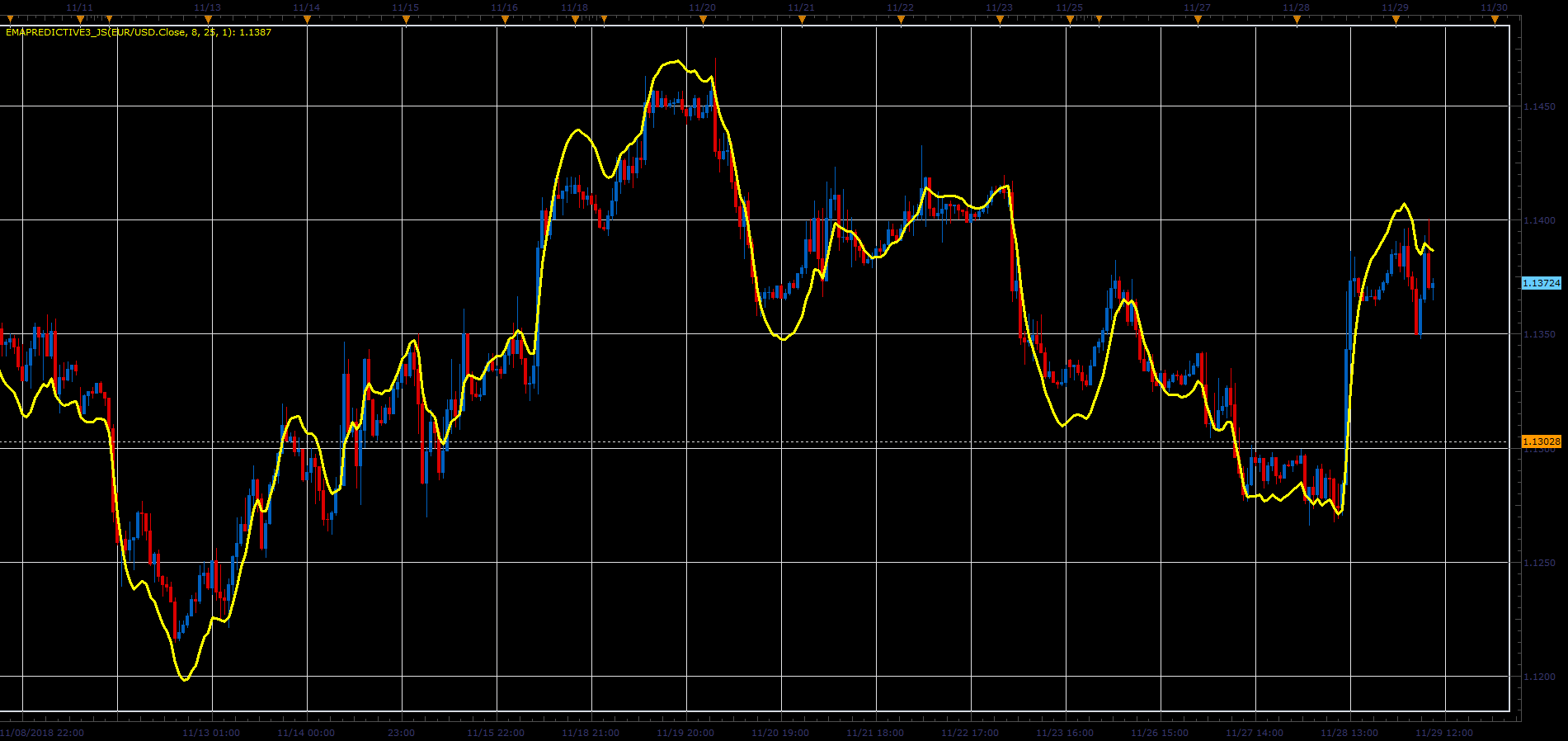The height and width of the screenshot is (741, 1568).
Task: Click the 11/25 date label at top
Action: click(x=1069, y=7)
